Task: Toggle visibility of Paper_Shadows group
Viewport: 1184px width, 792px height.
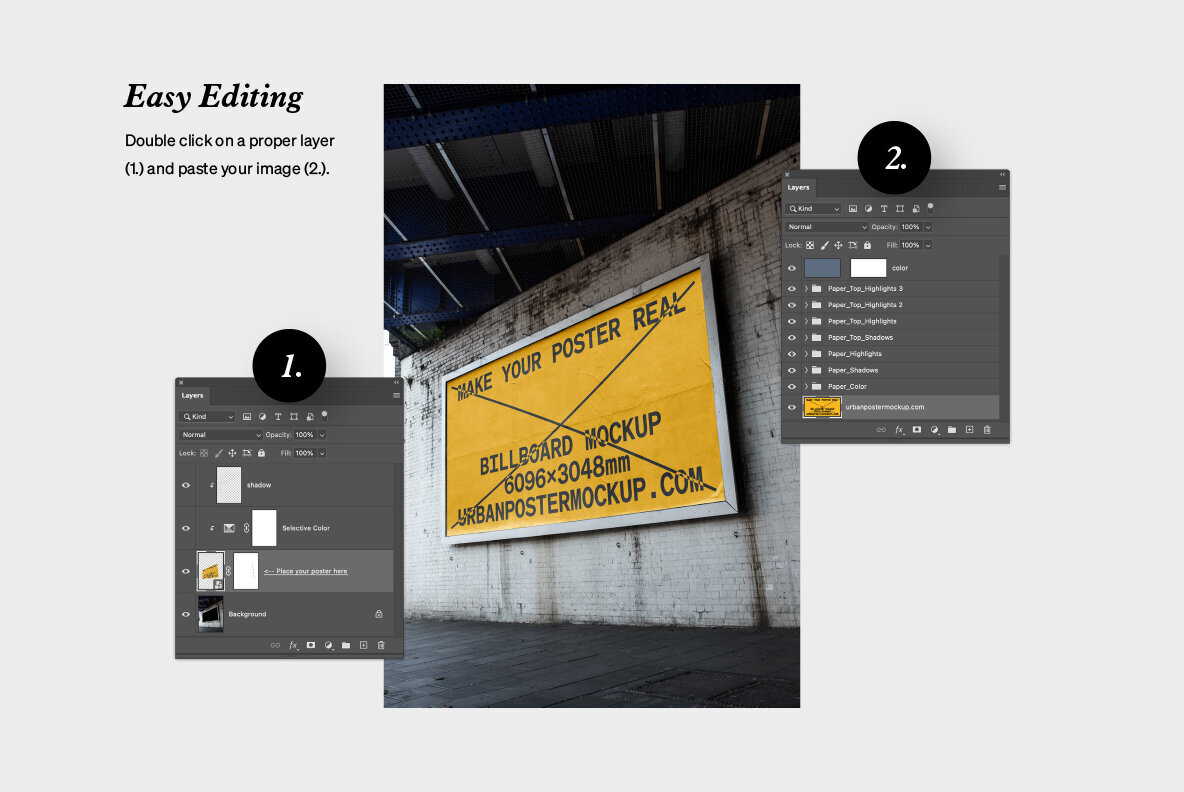Action: pos(792,370)
